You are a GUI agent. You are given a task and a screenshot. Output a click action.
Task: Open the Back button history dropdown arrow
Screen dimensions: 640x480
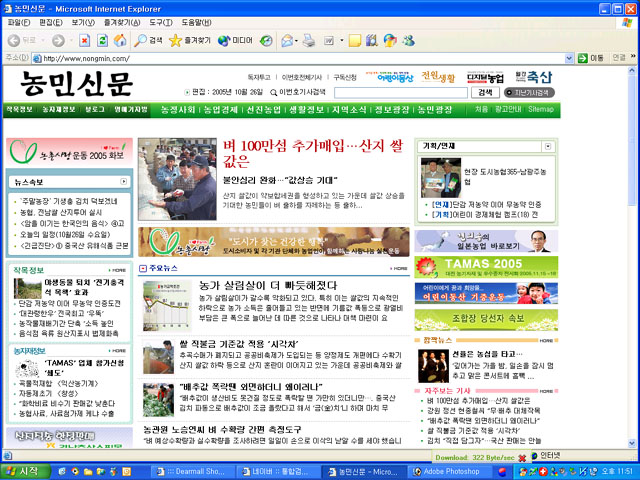pos(43,40)
